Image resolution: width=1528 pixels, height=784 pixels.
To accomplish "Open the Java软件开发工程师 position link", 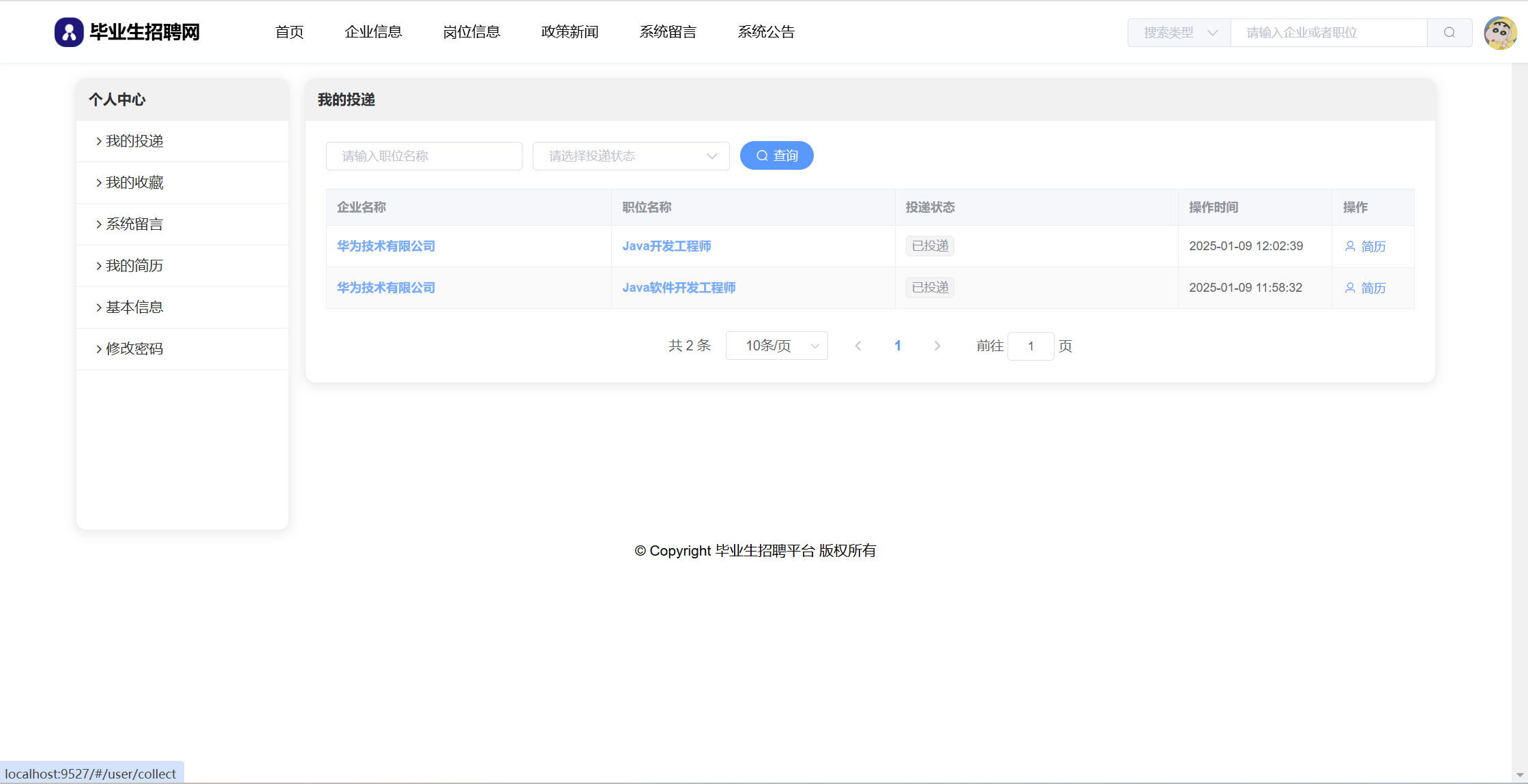I will tap(679, 288).
